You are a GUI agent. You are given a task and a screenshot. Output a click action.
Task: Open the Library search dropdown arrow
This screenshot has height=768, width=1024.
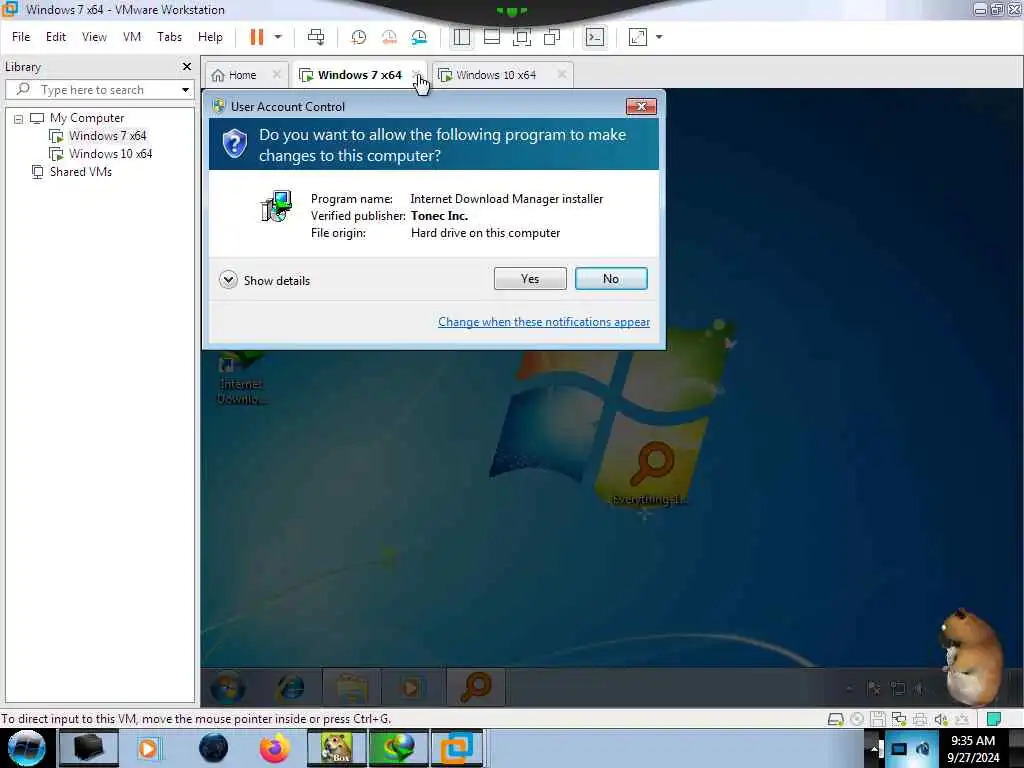(x=185, y=89)
